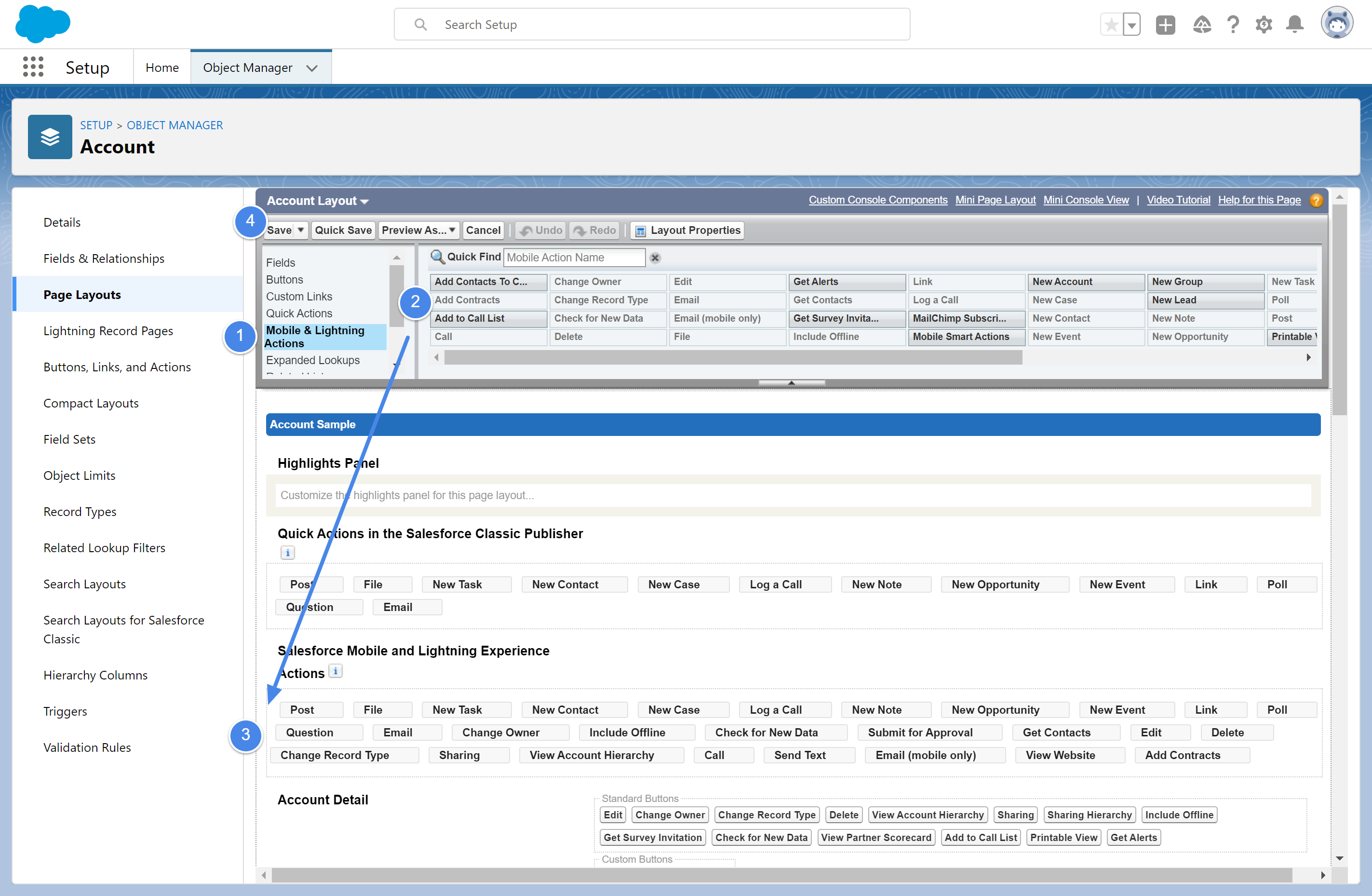Open Custom Console Components link
1372x896 pixels.
(x=877, y=200)
